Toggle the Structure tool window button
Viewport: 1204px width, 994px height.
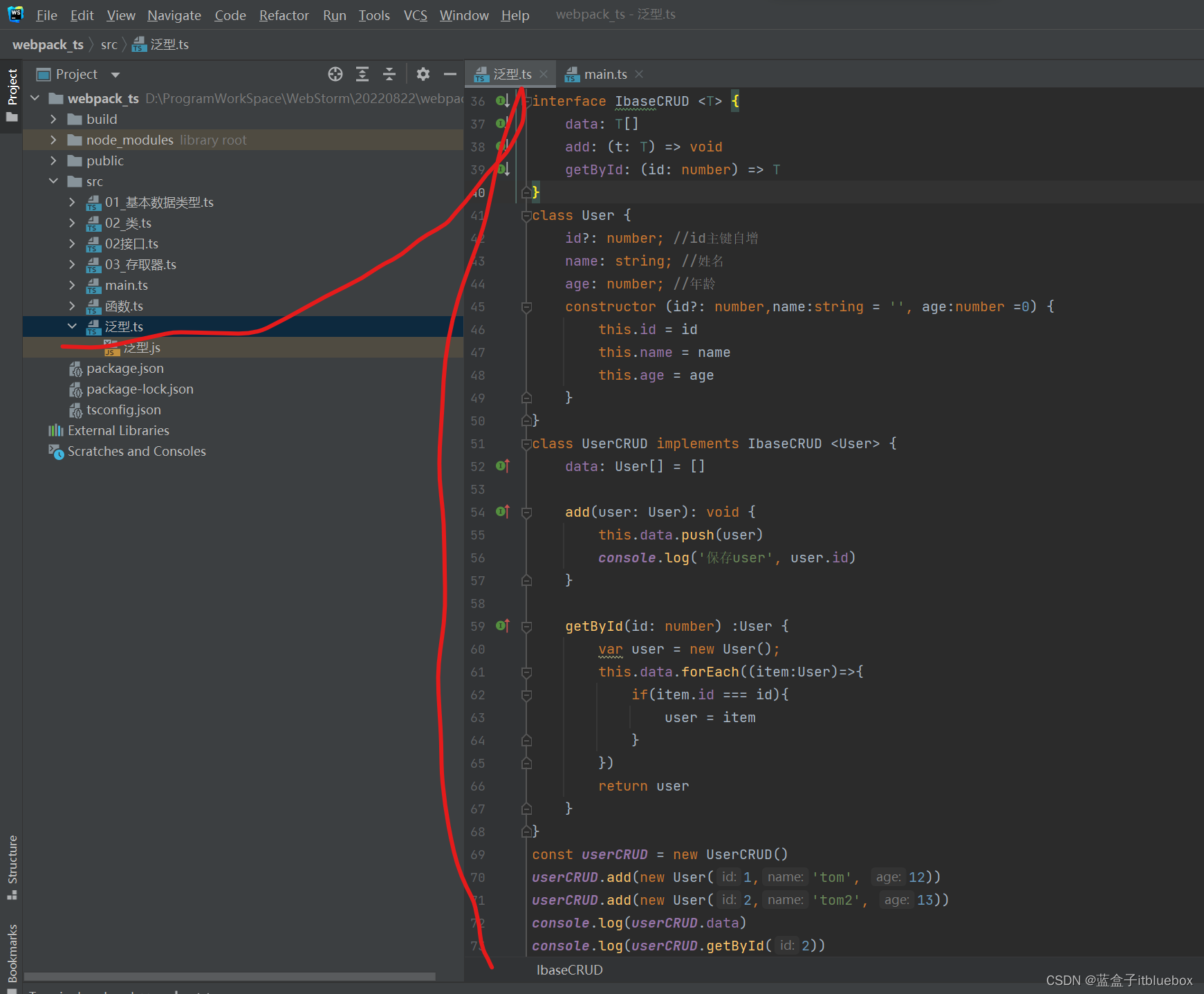[12, 867]
